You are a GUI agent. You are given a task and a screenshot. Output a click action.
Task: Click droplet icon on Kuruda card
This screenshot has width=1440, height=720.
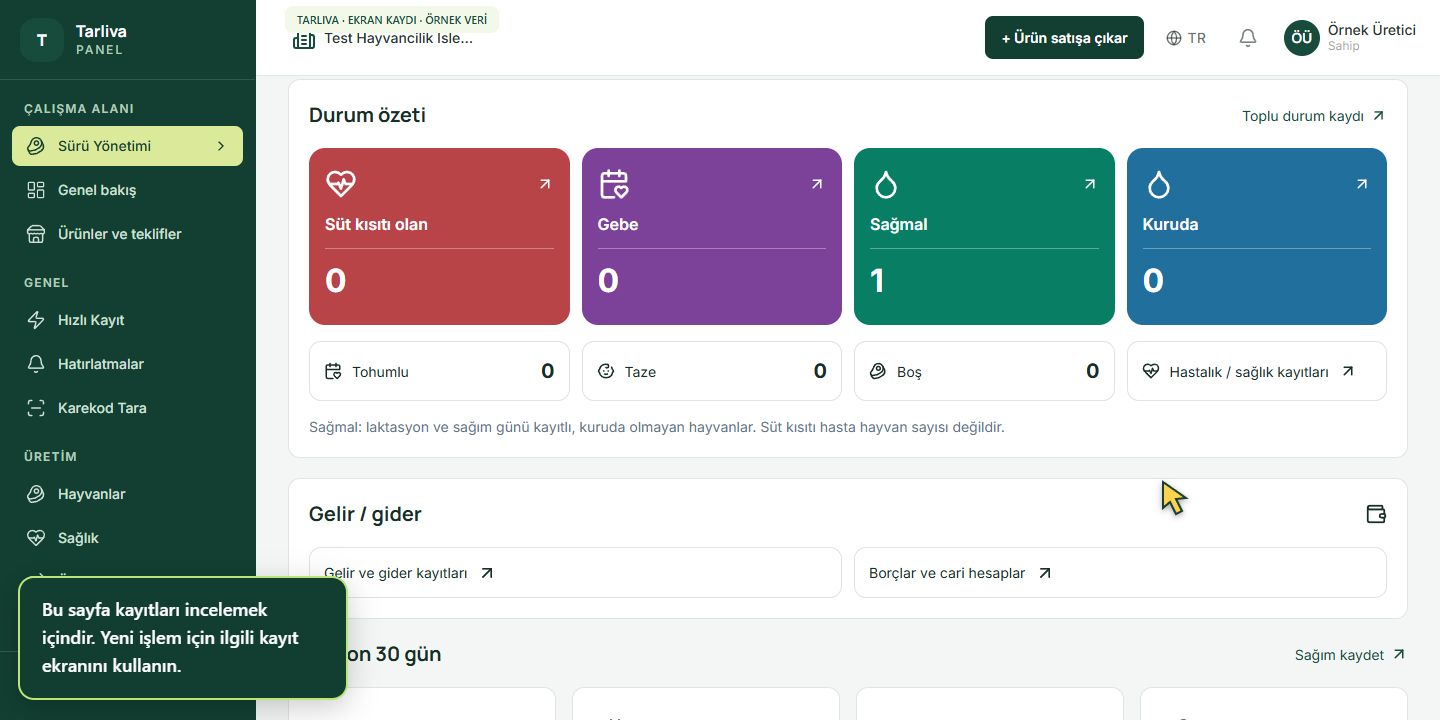tap(1158, 184)
